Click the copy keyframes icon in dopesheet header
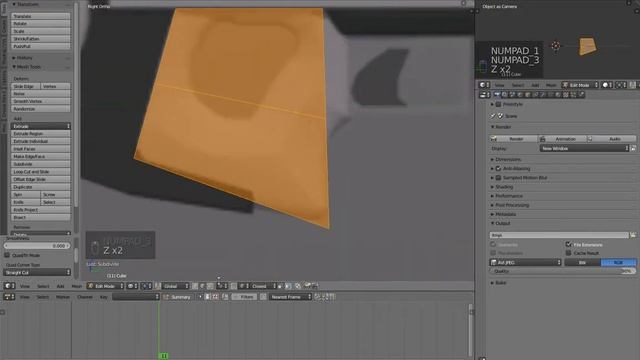The height and width of the screenshot is (360, 640). tap(317, 297)
